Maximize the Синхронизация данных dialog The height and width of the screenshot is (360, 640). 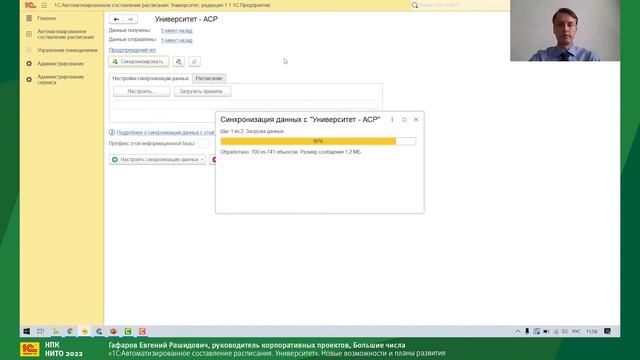coord(404,120)
